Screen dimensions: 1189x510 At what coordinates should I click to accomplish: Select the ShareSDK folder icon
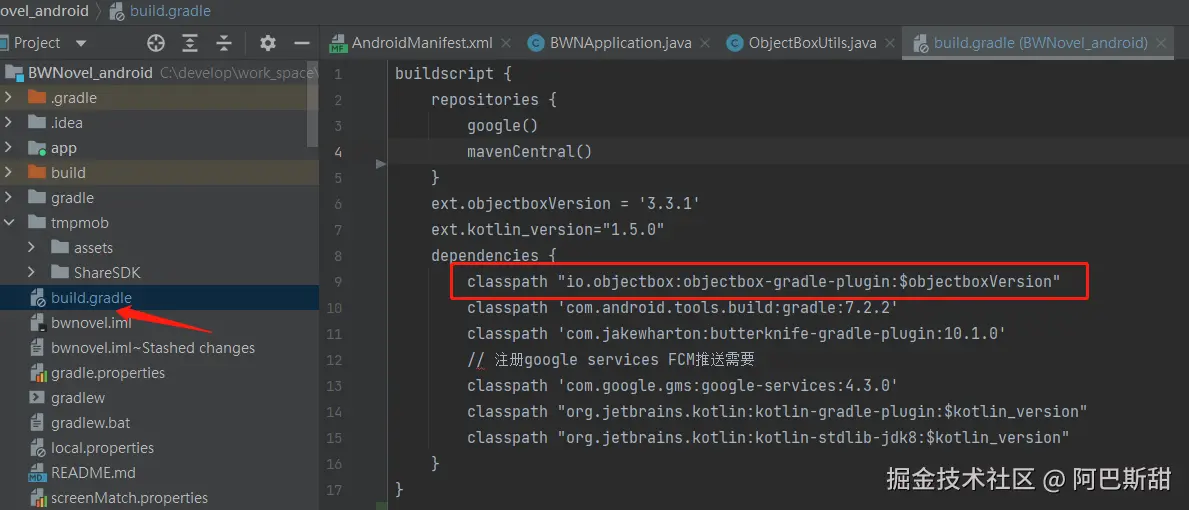[60, 273]
